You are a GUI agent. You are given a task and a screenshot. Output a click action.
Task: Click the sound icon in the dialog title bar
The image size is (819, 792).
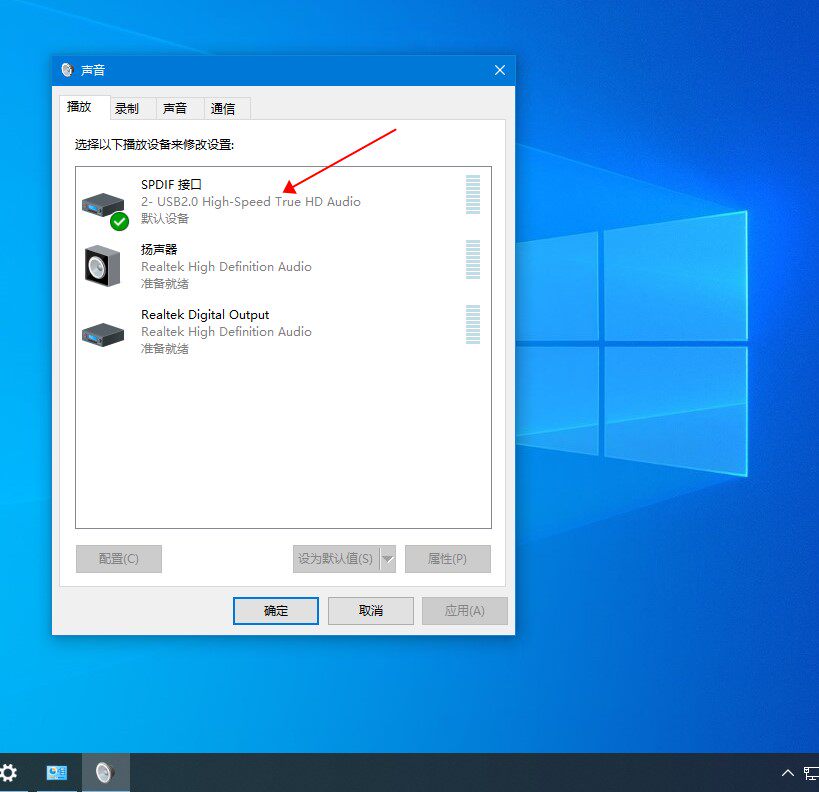67,70
